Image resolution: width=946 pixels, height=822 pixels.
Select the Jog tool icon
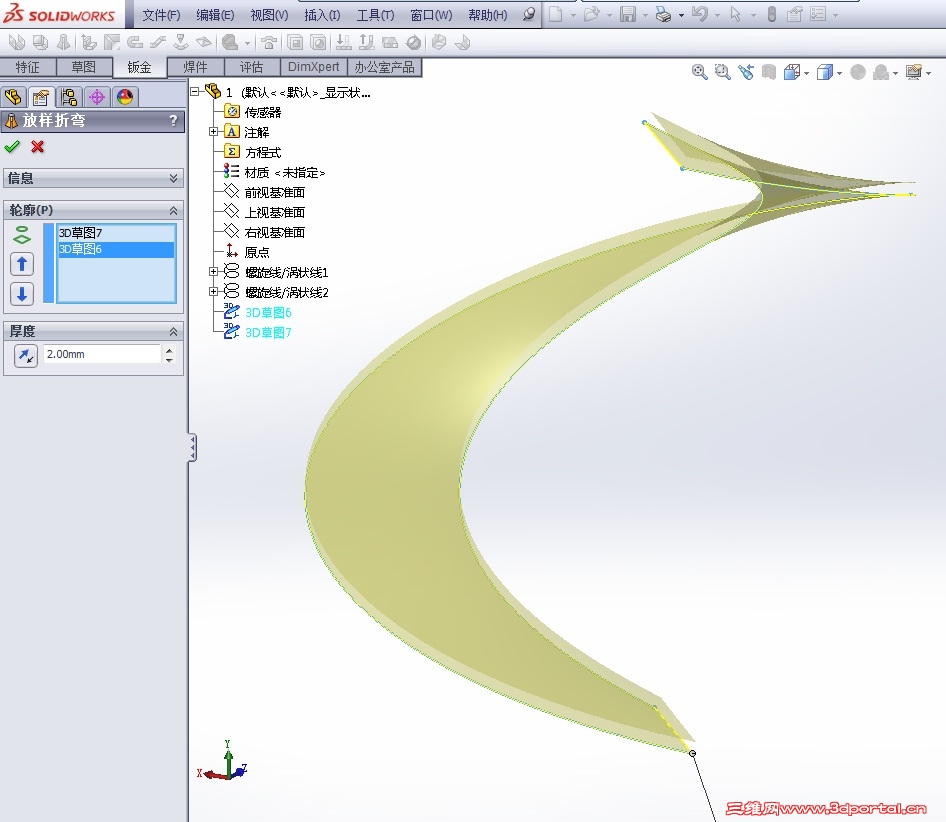coord(158,42)
